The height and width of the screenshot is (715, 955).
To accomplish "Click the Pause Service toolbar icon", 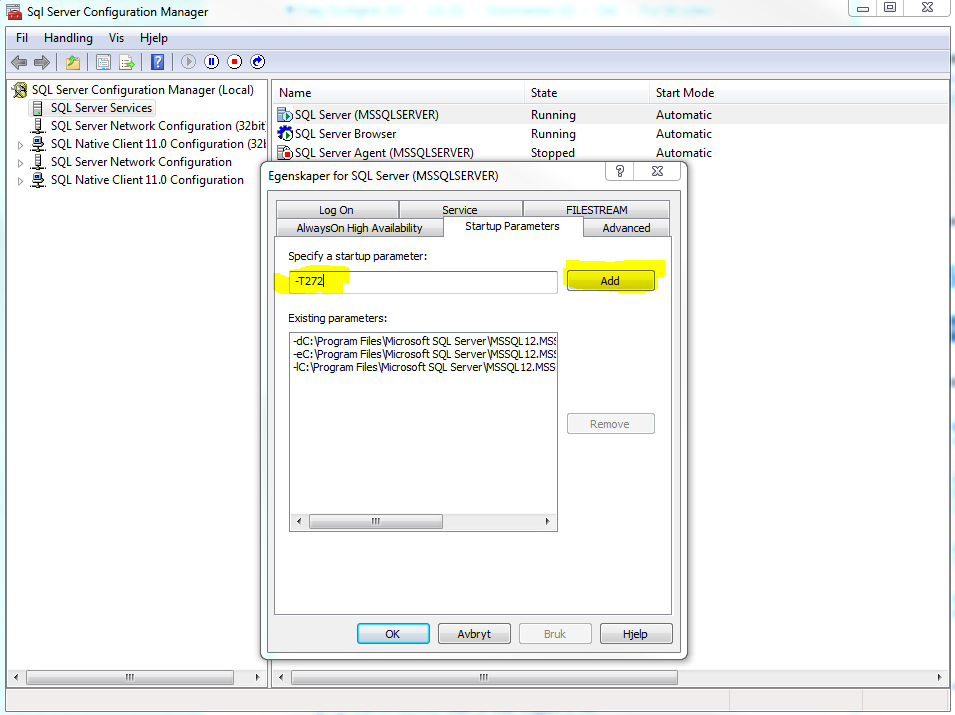I will pyautogui.click(x=211, y=62).
